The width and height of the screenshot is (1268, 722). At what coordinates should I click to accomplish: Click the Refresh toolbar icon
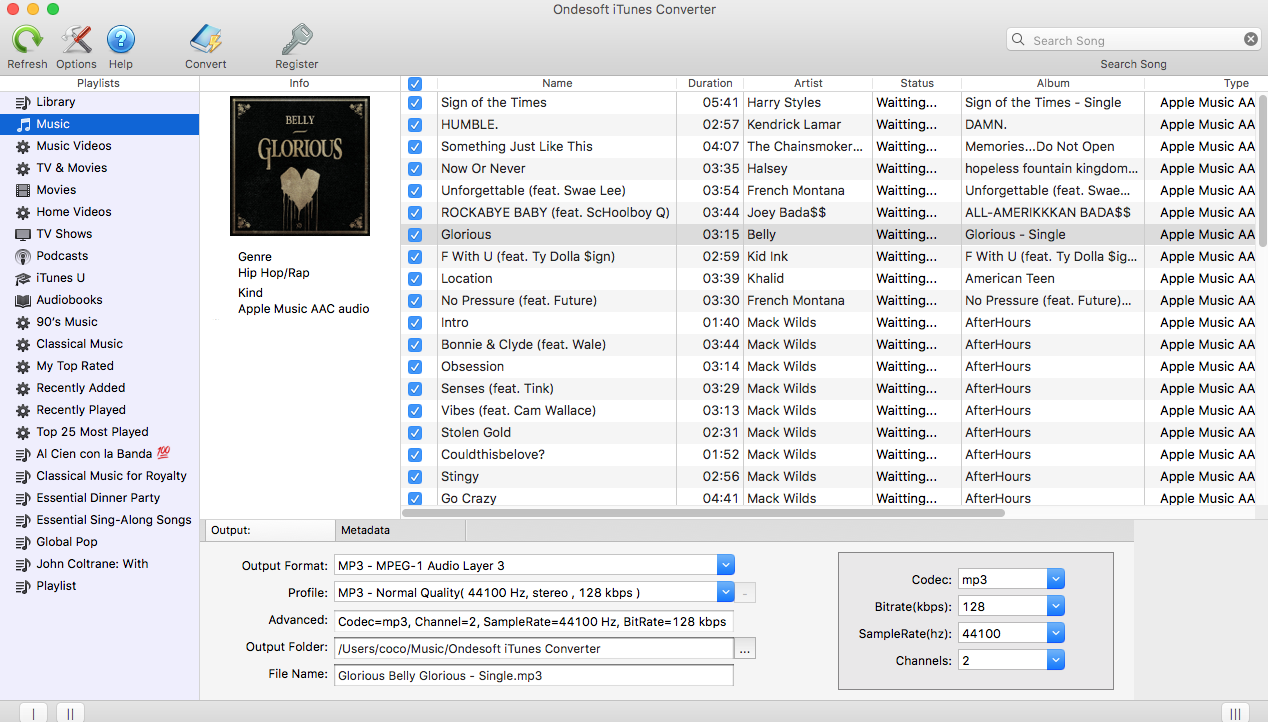click(27, 40)
